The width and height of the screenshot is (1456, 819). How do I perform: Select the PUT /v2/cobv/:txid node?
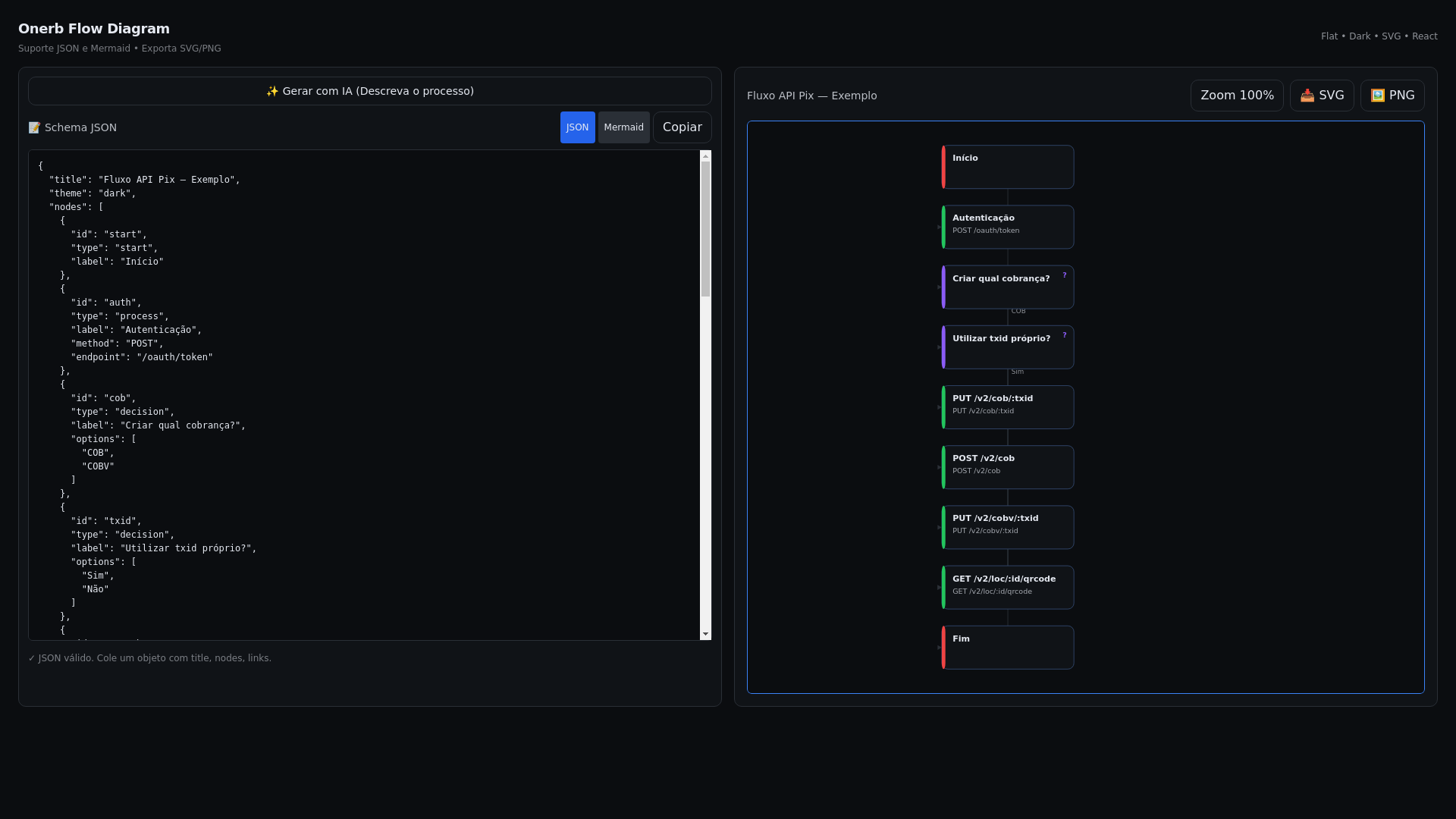pos(1008,527)
